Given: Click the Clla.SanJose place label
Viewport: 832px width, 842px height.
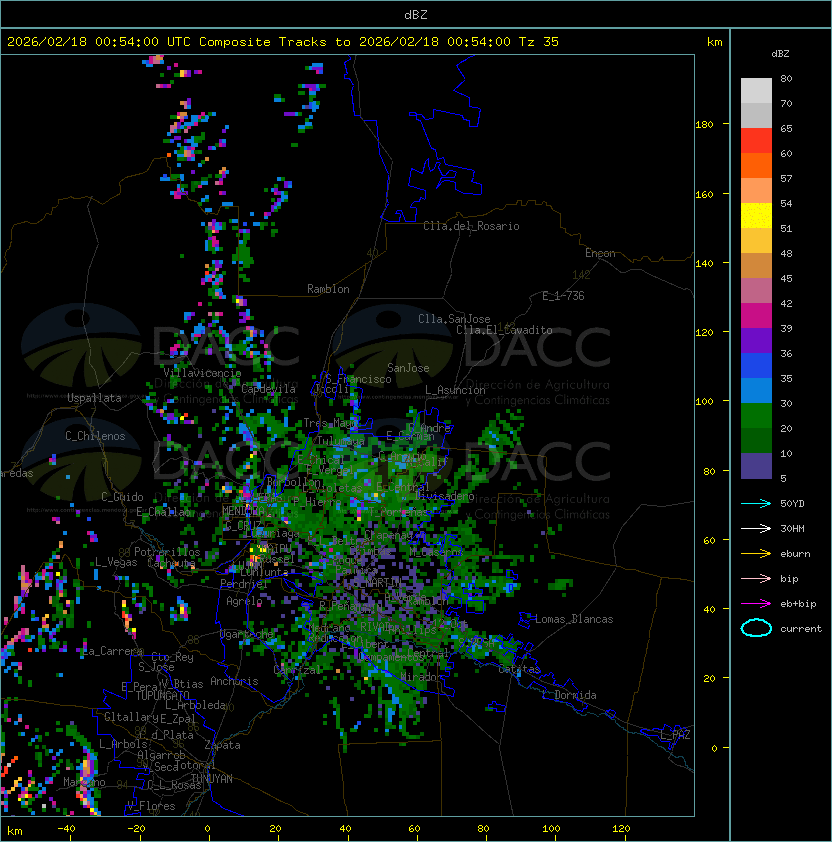Looking at the screenshot, I should point(454,319).
